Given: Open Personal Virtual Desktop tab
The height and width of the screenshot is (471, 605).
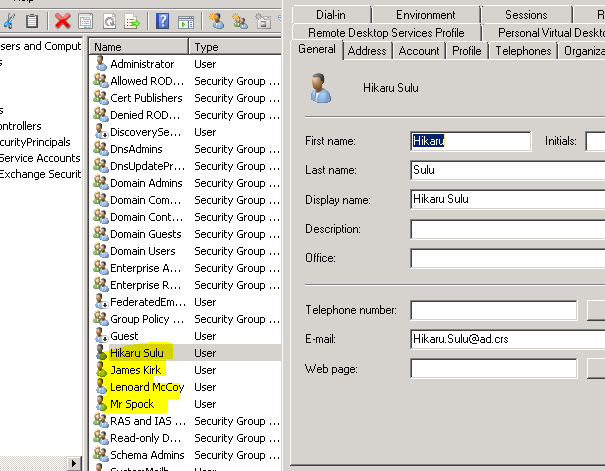Looking at the screenshot, I should pyautogui.click(x=544, y=33).
